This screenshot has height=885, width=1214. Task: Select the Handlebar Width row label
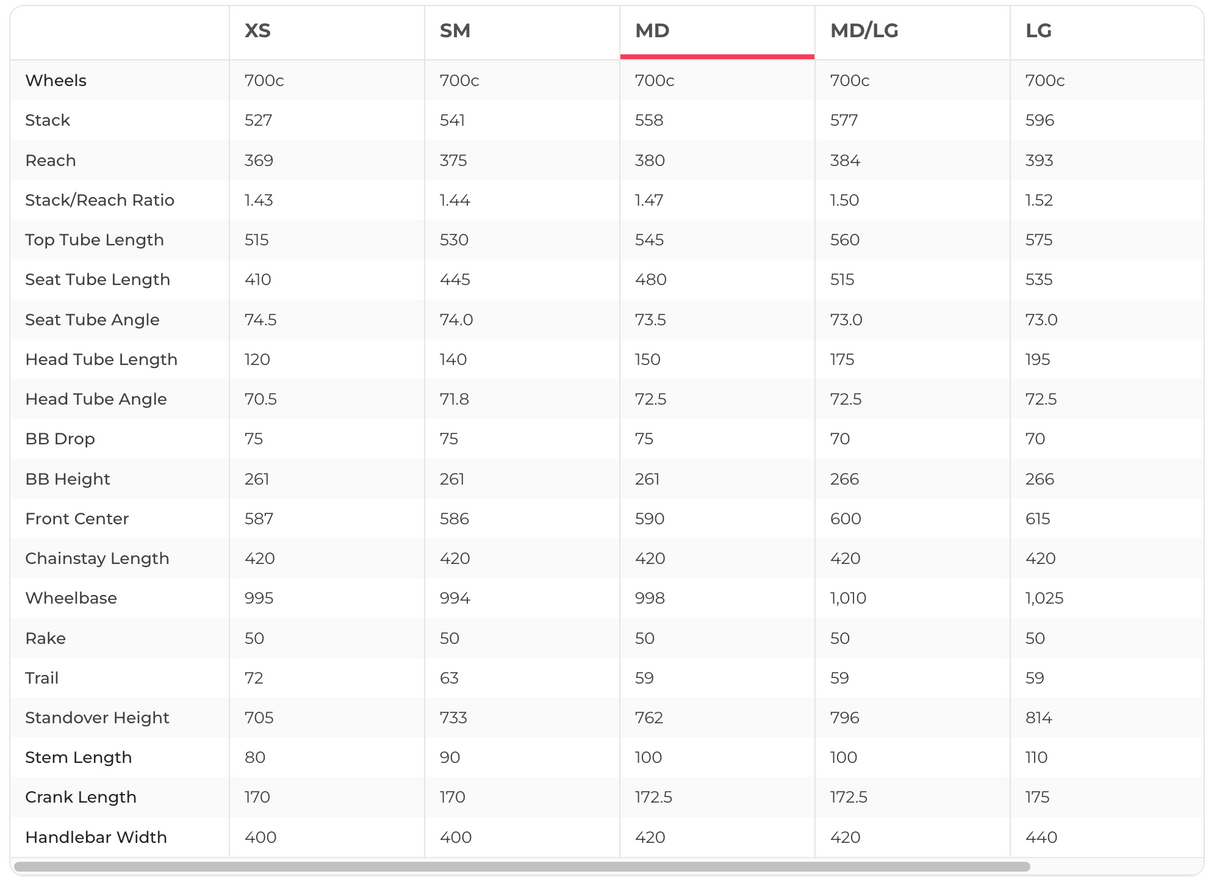tap(96, 837)
